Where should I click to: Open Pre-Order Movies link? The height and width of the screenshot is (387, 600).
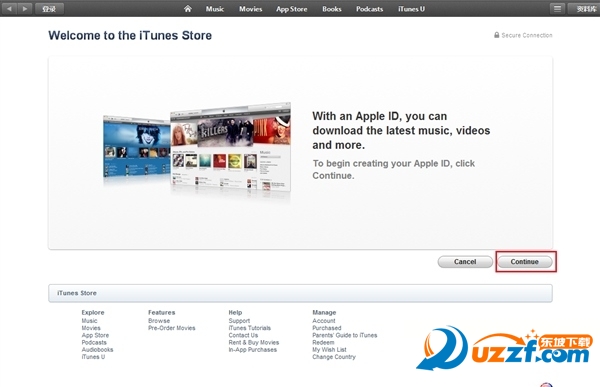point(171,328)
